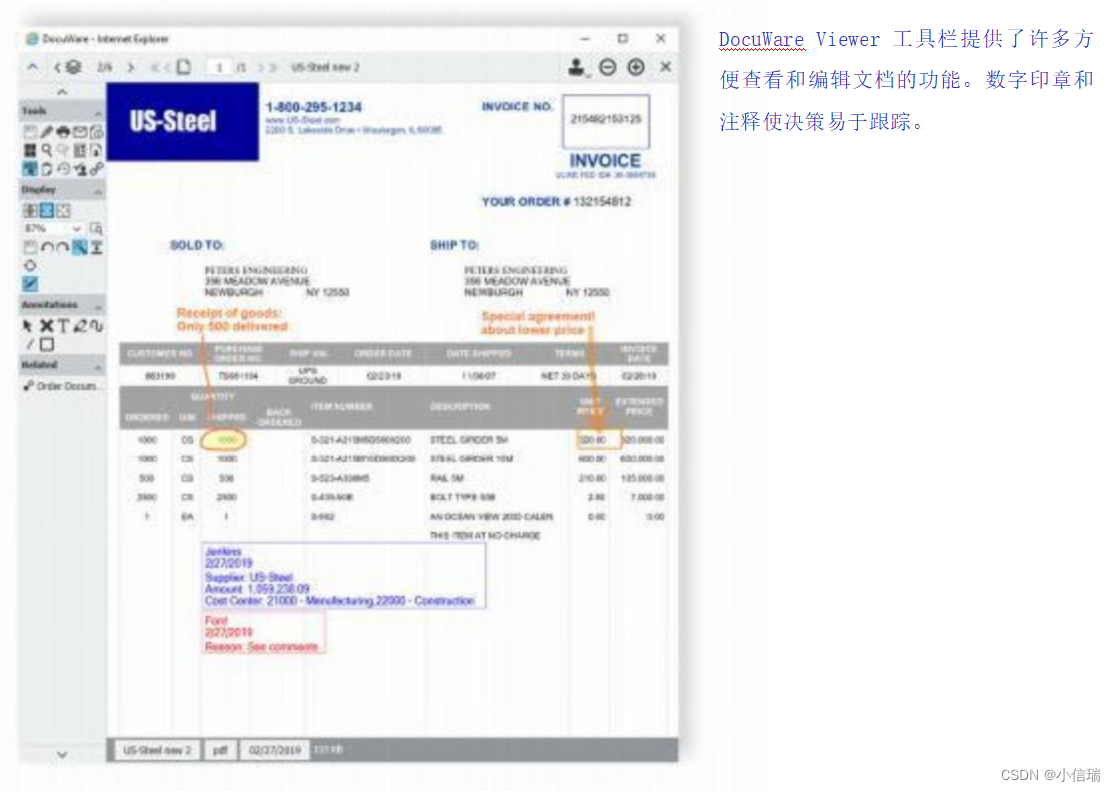Image resolution: width=1116 pixels, height=791 pixels.
Task: Click the STEEL GIRDER 5M description cell
Action: point(469,440)
